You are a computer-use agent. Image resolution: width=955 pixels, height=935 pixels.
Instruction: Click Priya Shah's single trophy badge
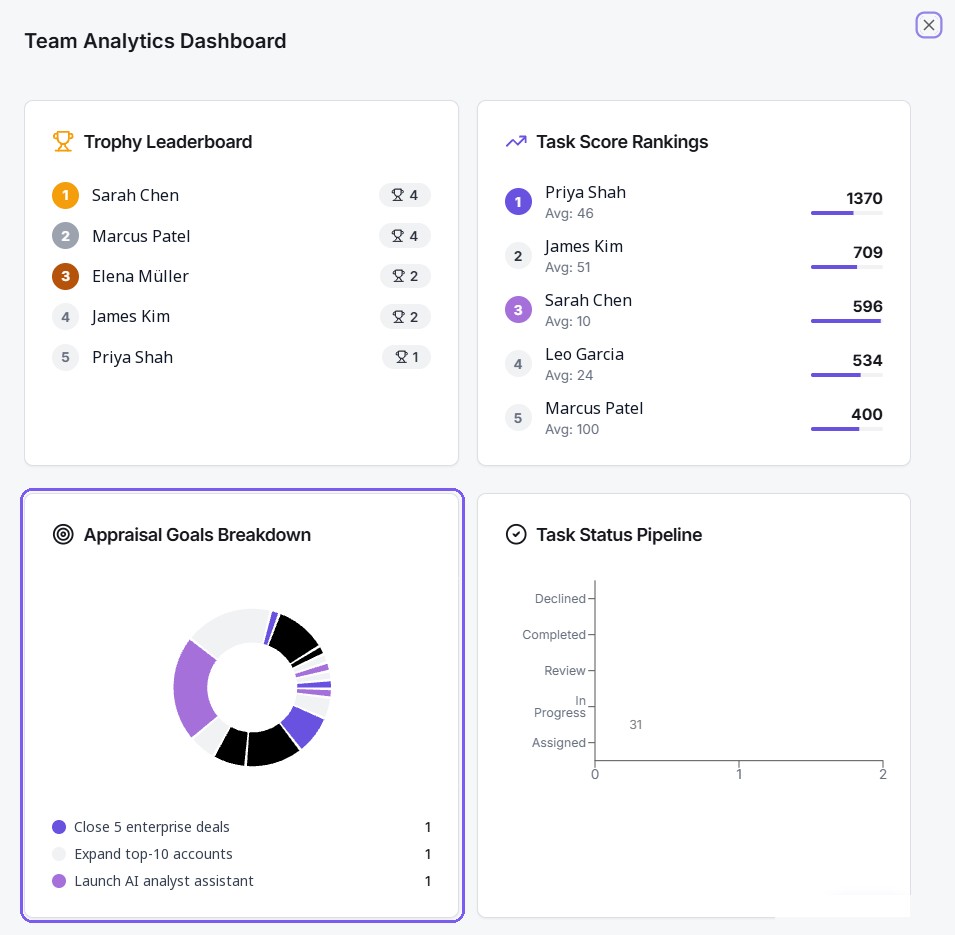pyautogui.click(x=406, y=357)
